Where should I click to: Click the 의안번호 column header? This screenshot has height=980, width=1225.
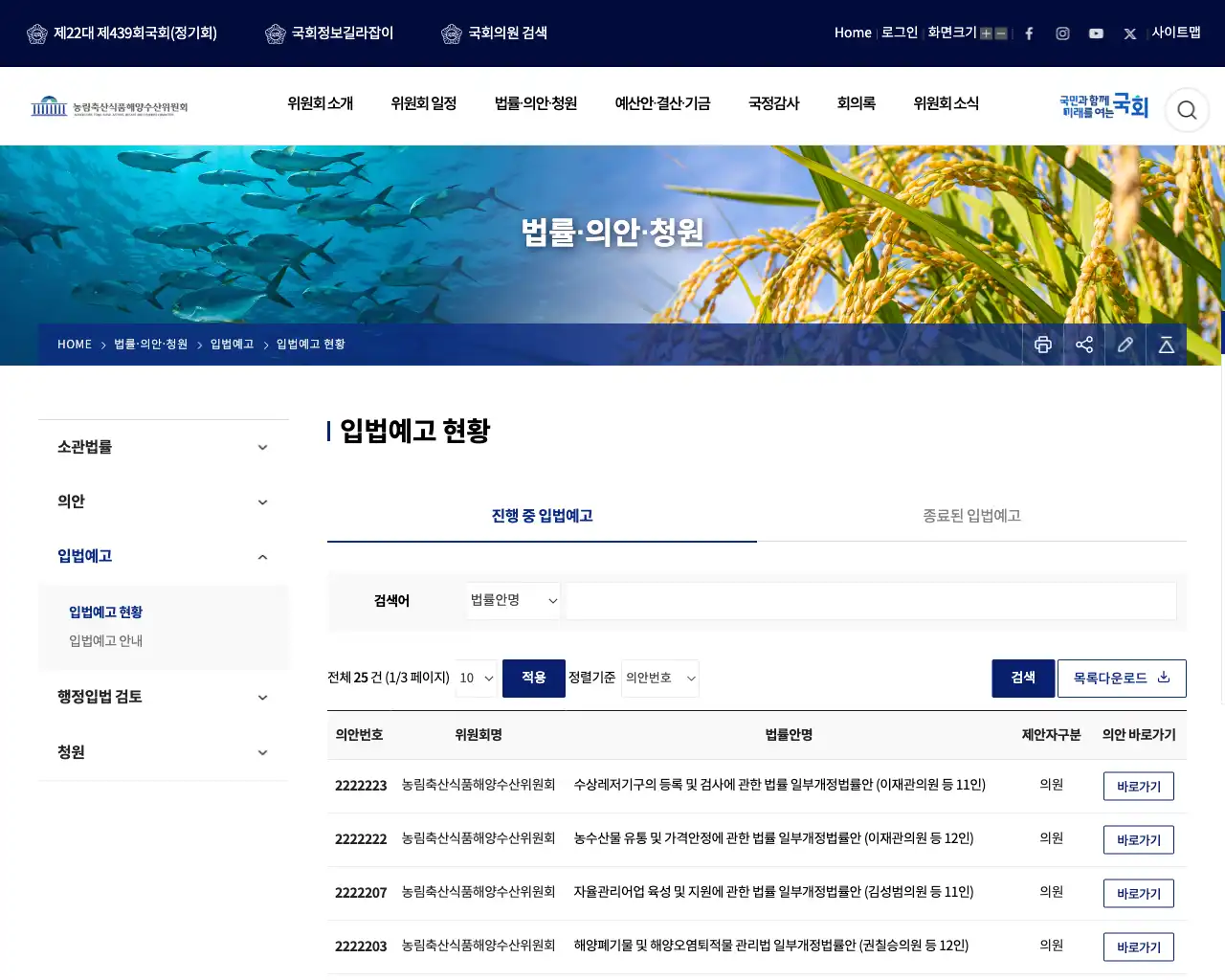[359, 735]
